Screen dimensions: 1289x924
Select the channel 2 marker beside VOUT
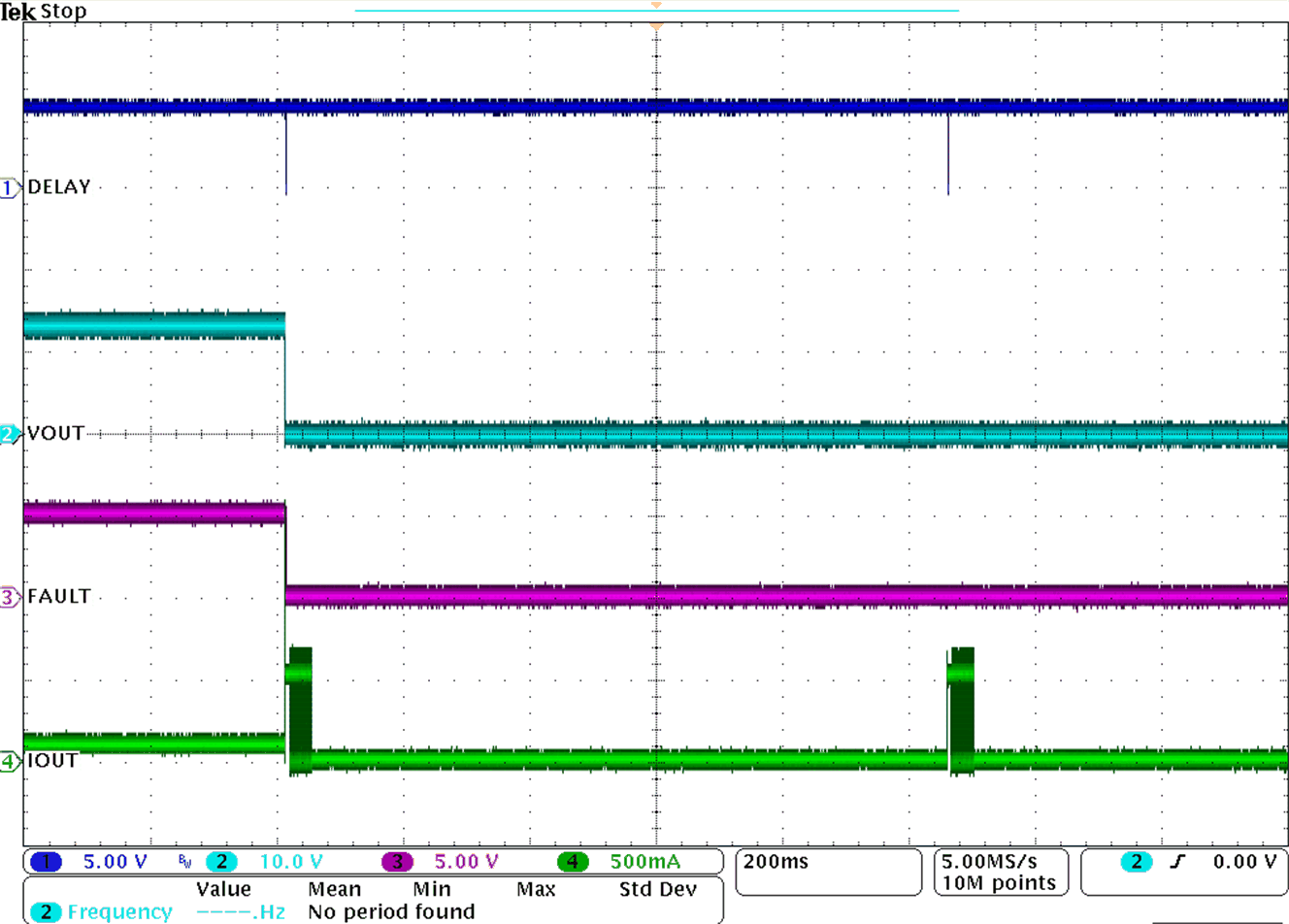9,434
